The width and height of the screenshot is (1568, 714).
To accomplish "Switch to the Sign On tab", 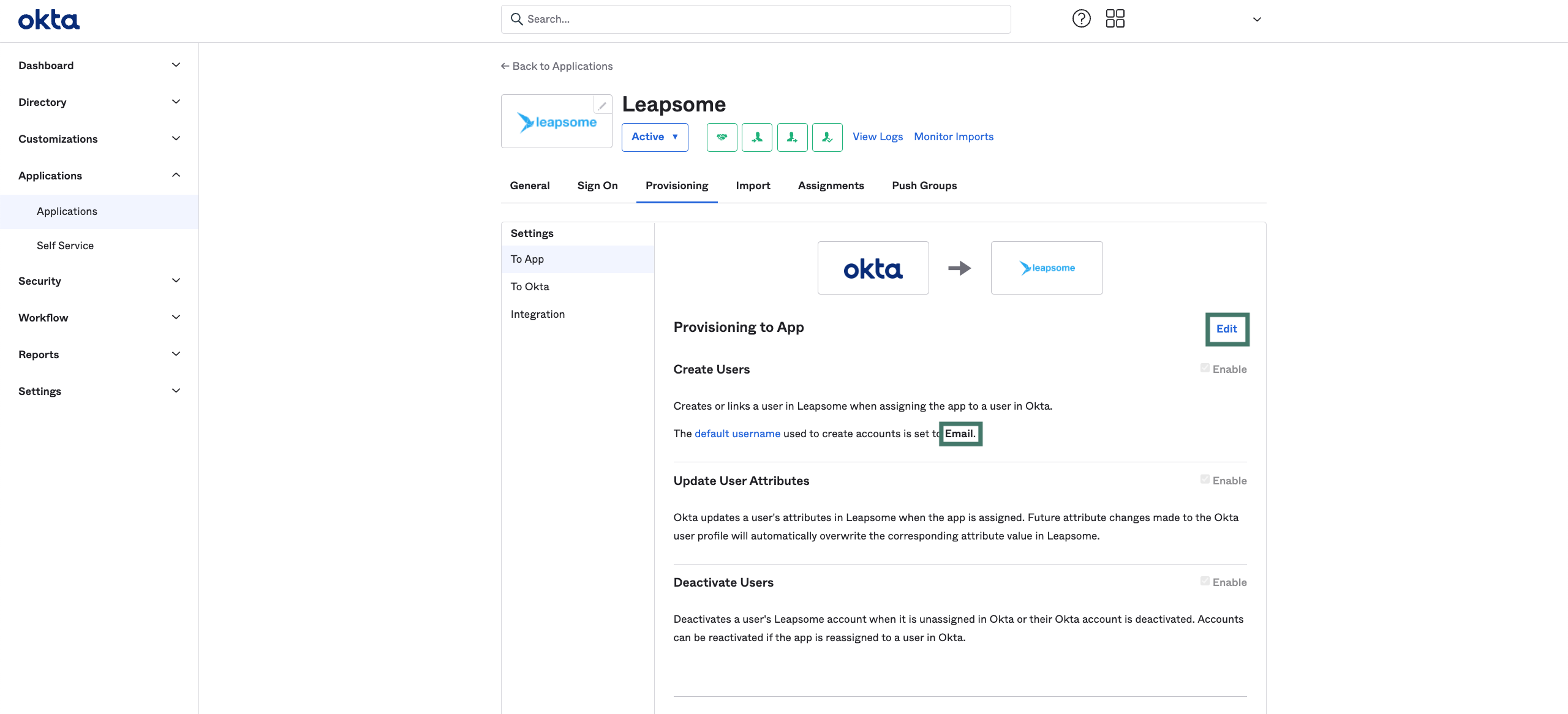I will [x=597, y=186].
